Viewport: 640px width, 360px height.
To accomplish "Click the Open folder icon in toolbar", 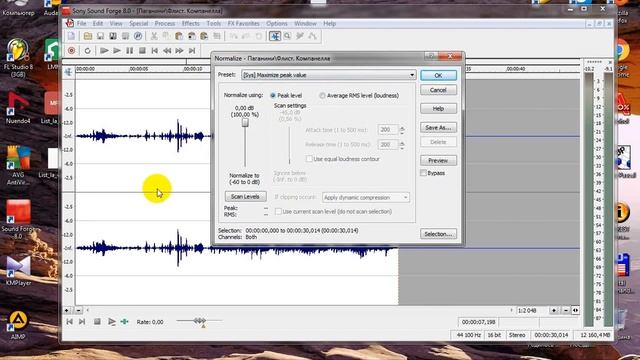I will (88, 36).
